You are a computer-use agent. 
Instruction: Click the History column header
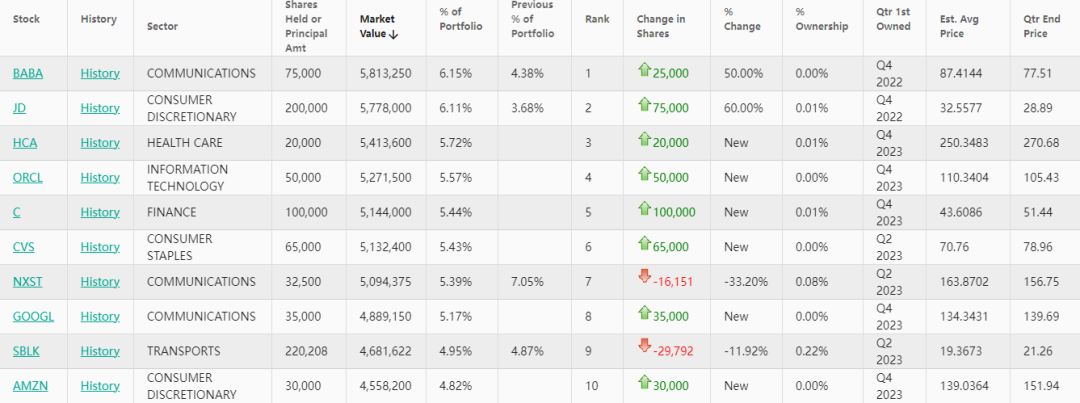point(98,19)
